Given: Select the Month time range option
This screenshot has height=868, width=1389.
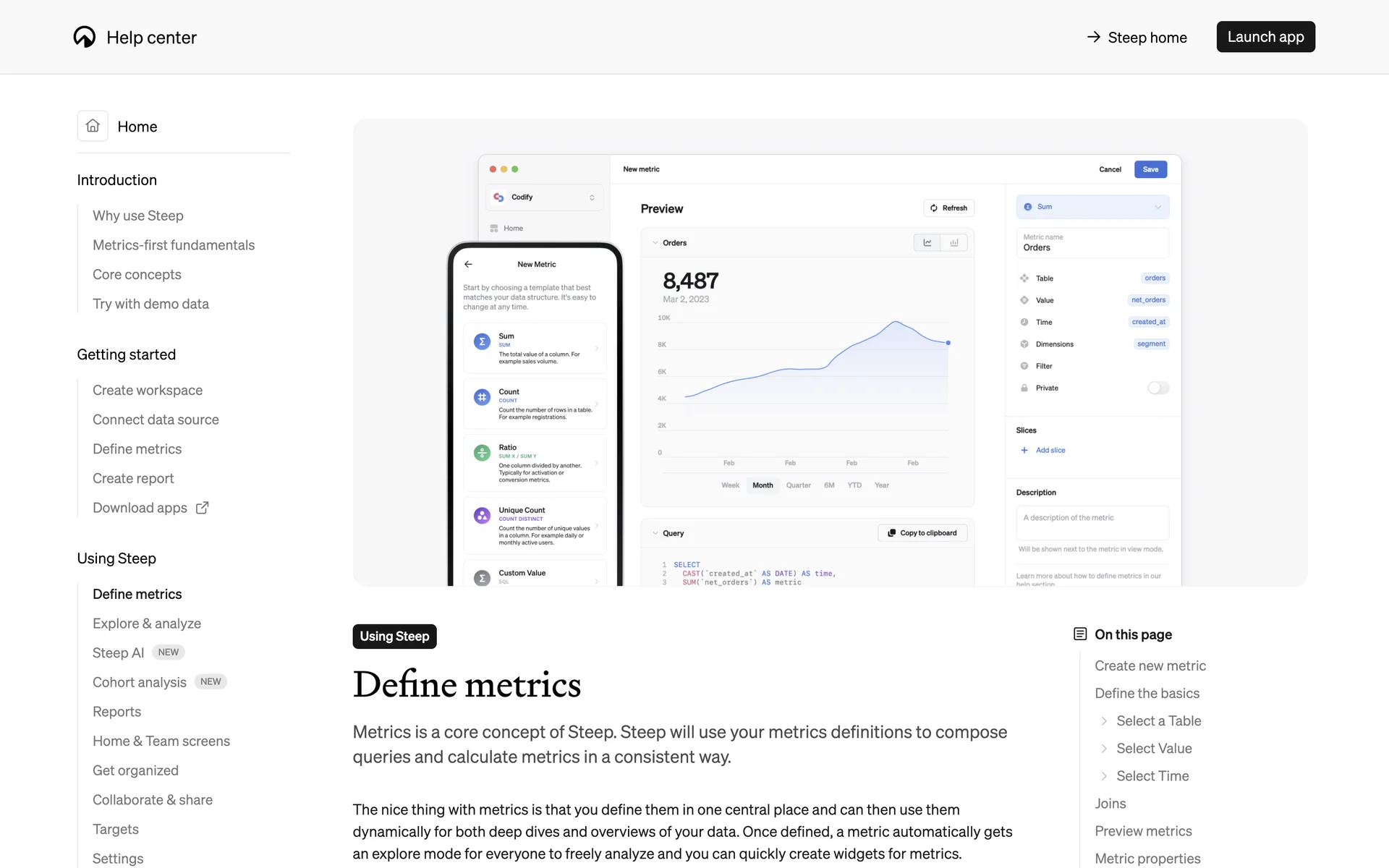Looking at the screenshot, I should [x=763, y=485].
